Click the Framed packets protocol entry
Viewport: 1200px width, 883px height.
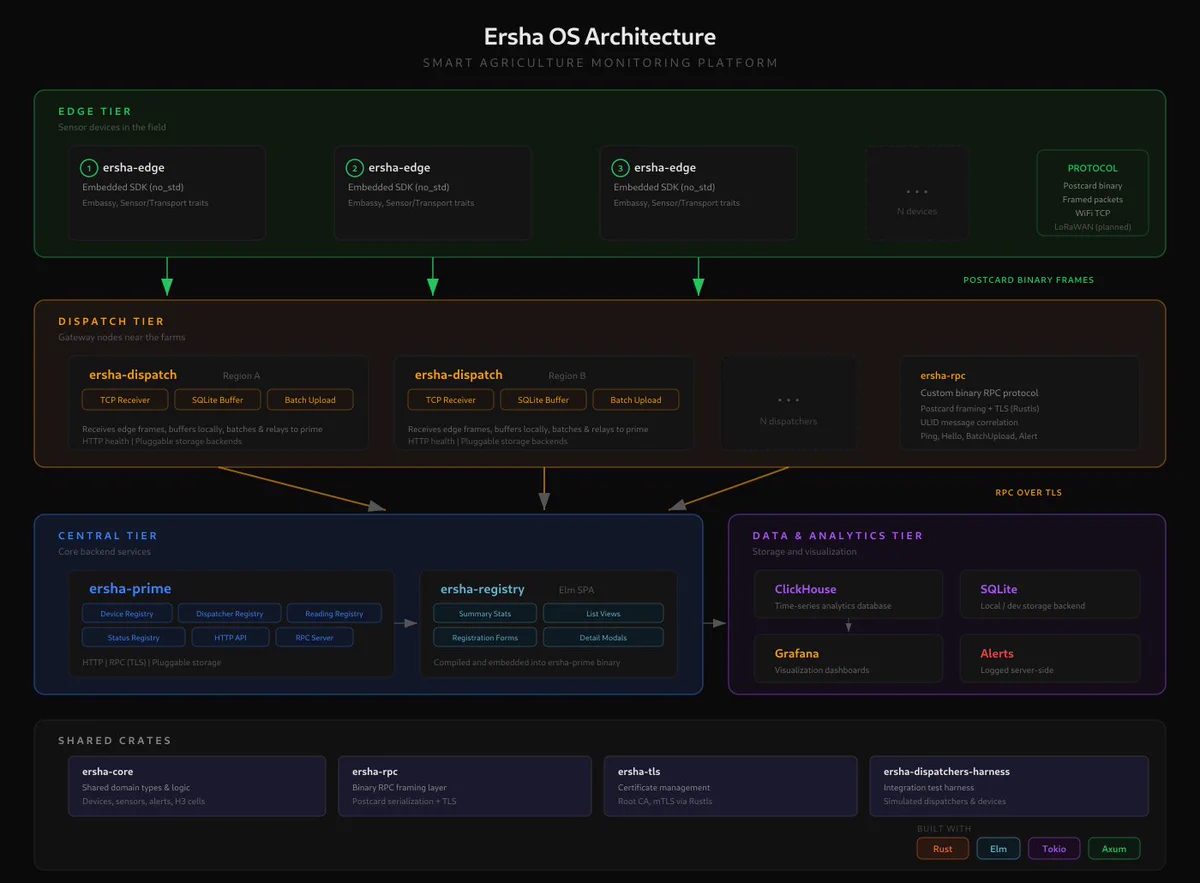point(1092,199)
